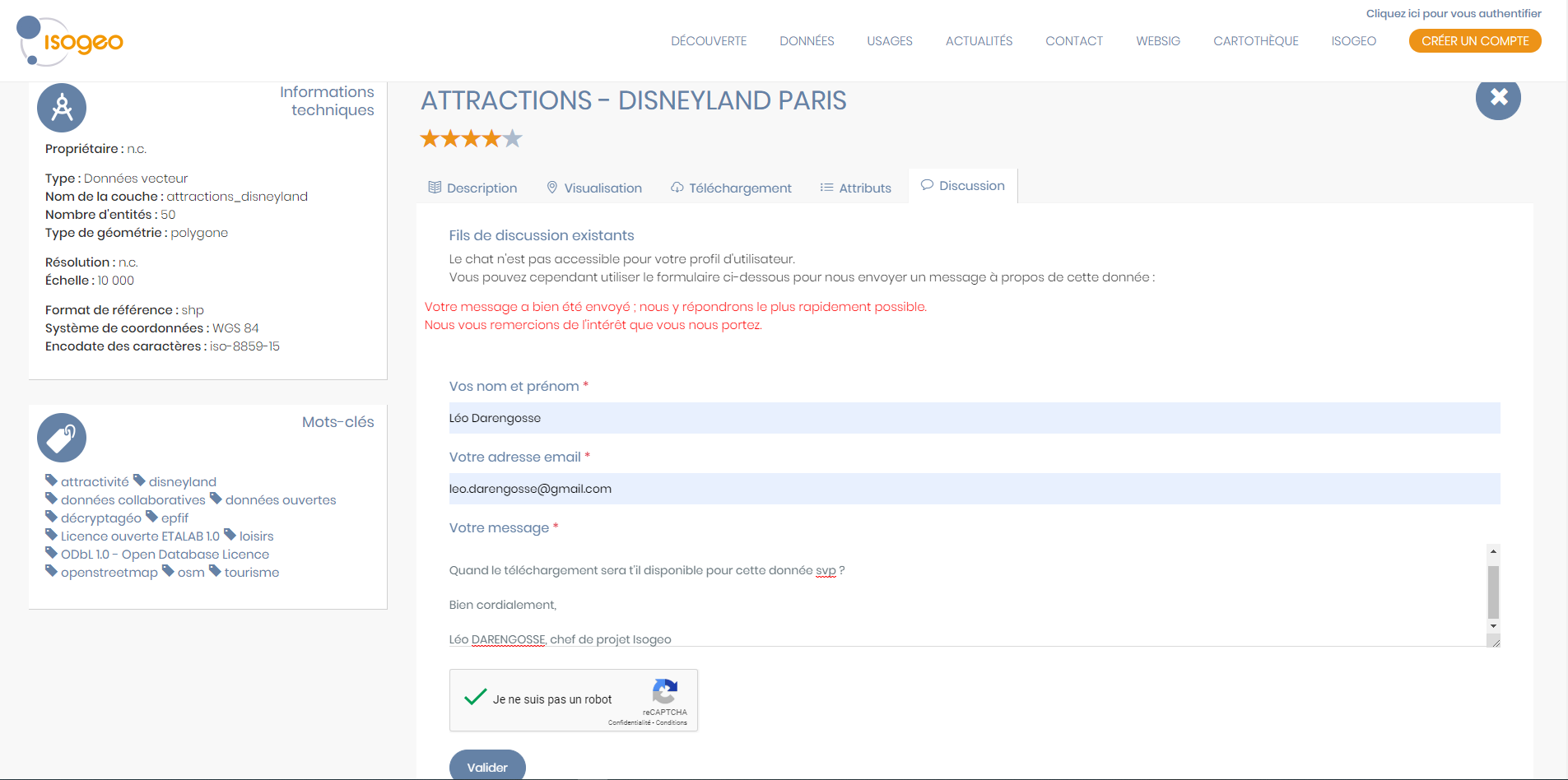Open the données ouvertes keyword link
Screen dimensions: 1568x780
pos(281,500)
